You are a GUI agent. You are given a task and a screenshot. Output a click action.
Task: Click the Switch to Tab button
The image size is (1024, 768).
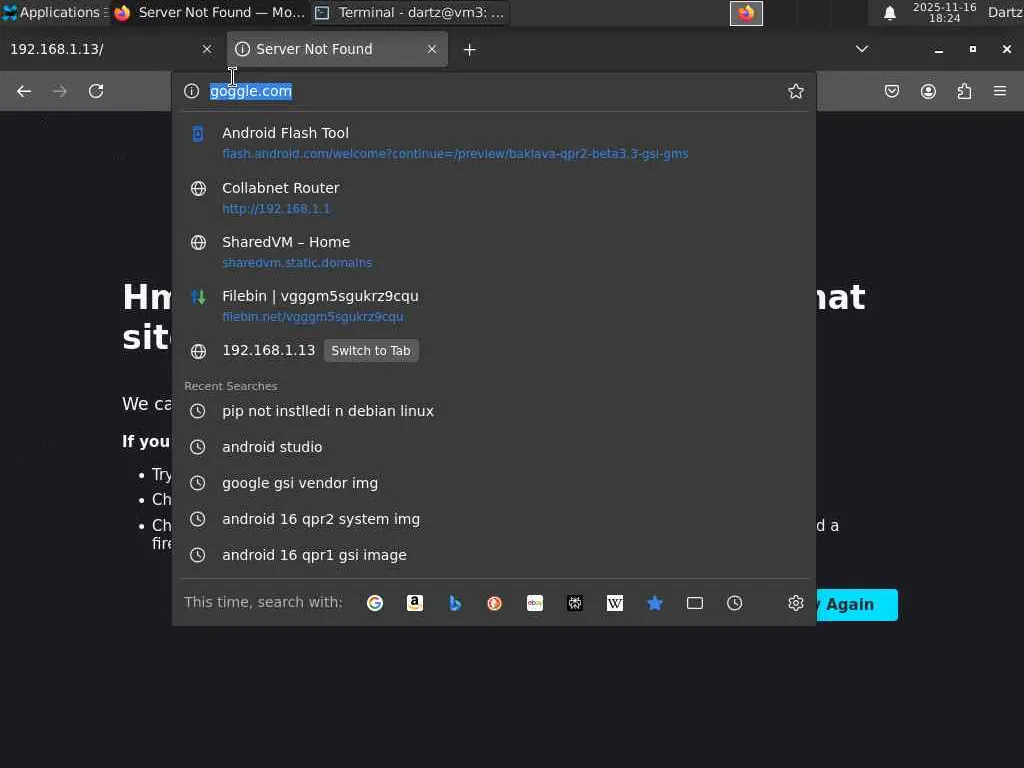point(371,351)
